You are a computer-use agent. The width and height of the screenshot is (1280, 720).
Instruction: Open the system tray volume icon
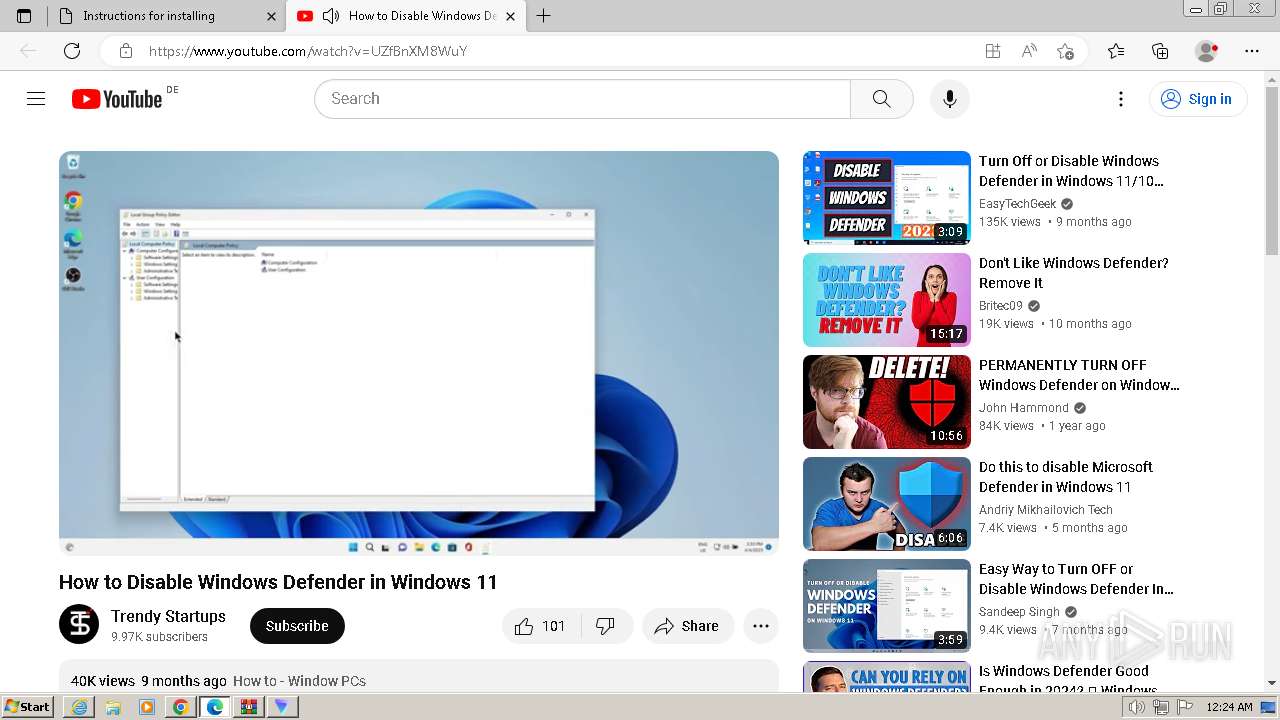coord(1136,707)
